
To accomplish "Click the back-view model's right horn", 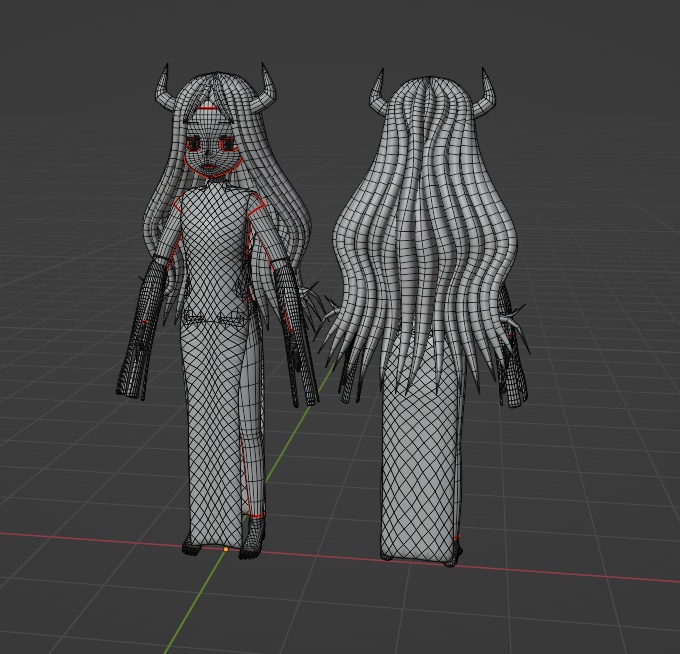I will [x=488, y=91].
